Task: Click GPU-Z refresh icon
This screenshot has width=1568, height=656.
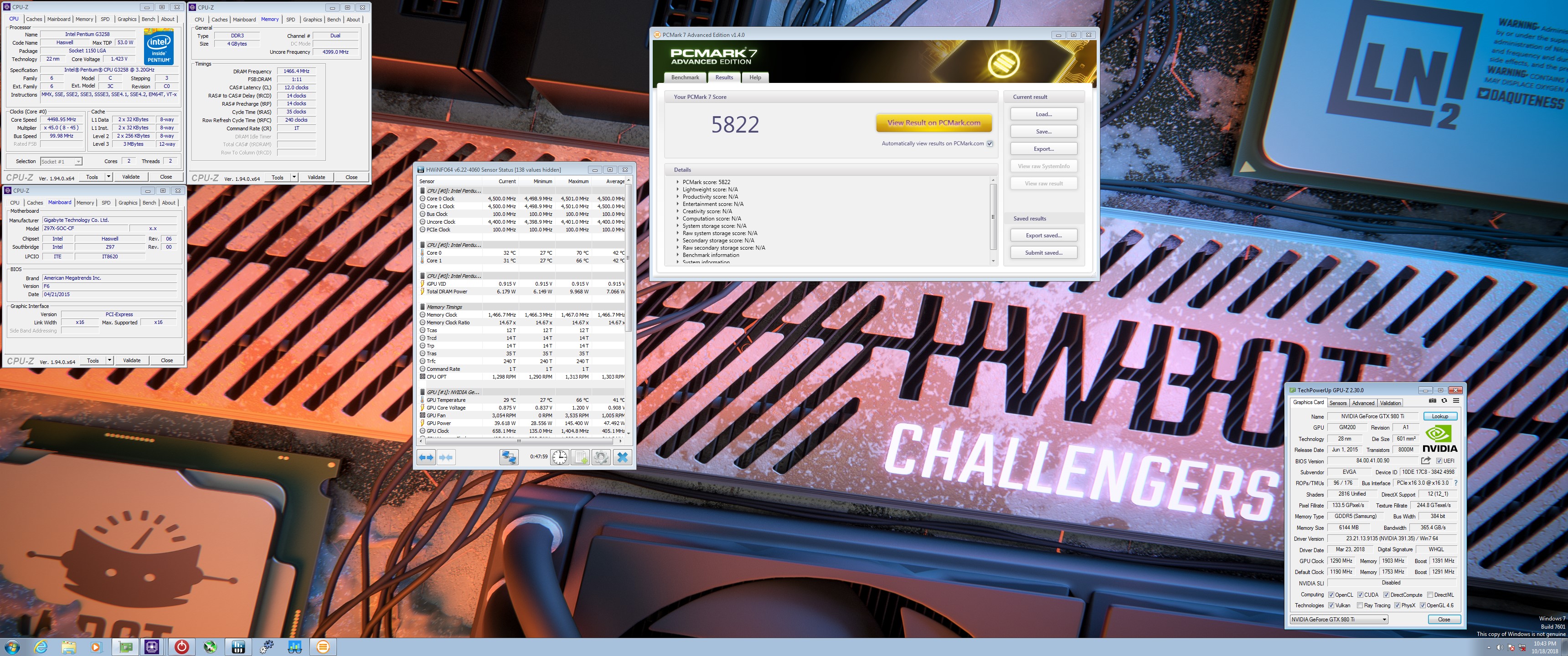Action: coord(1444,401)
